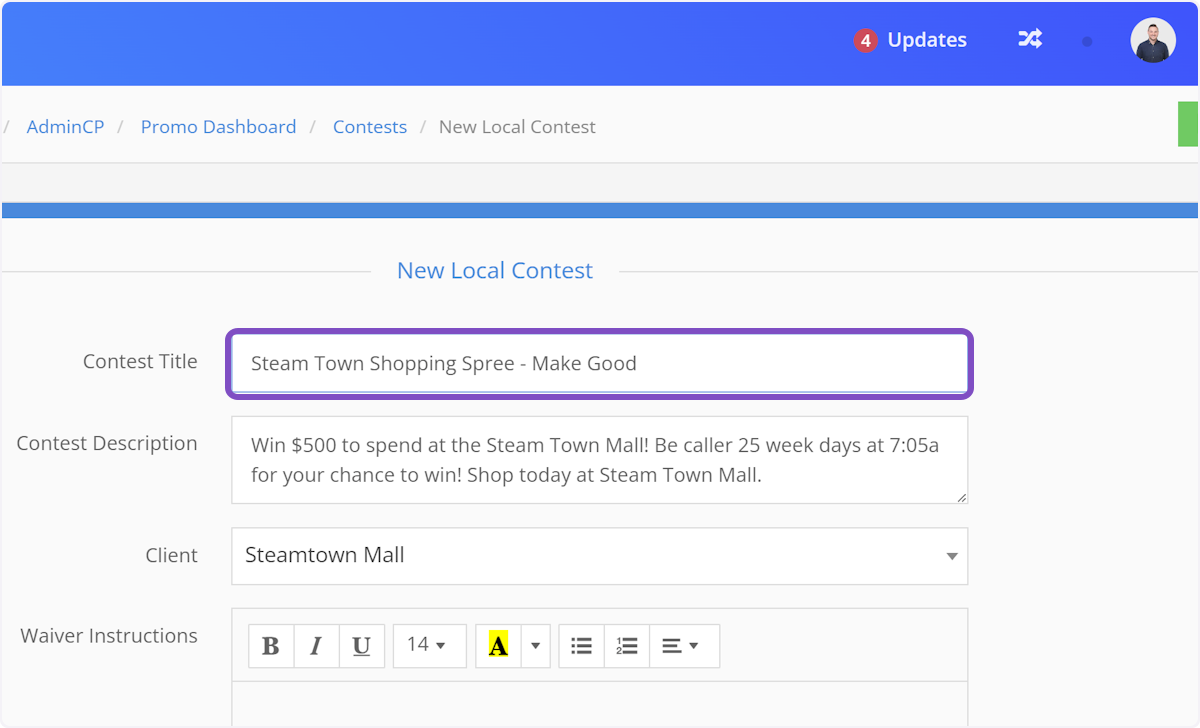Insert a numbered list
The height and width of the screenshot is (728, 1200).
click(x=627, y=646)
